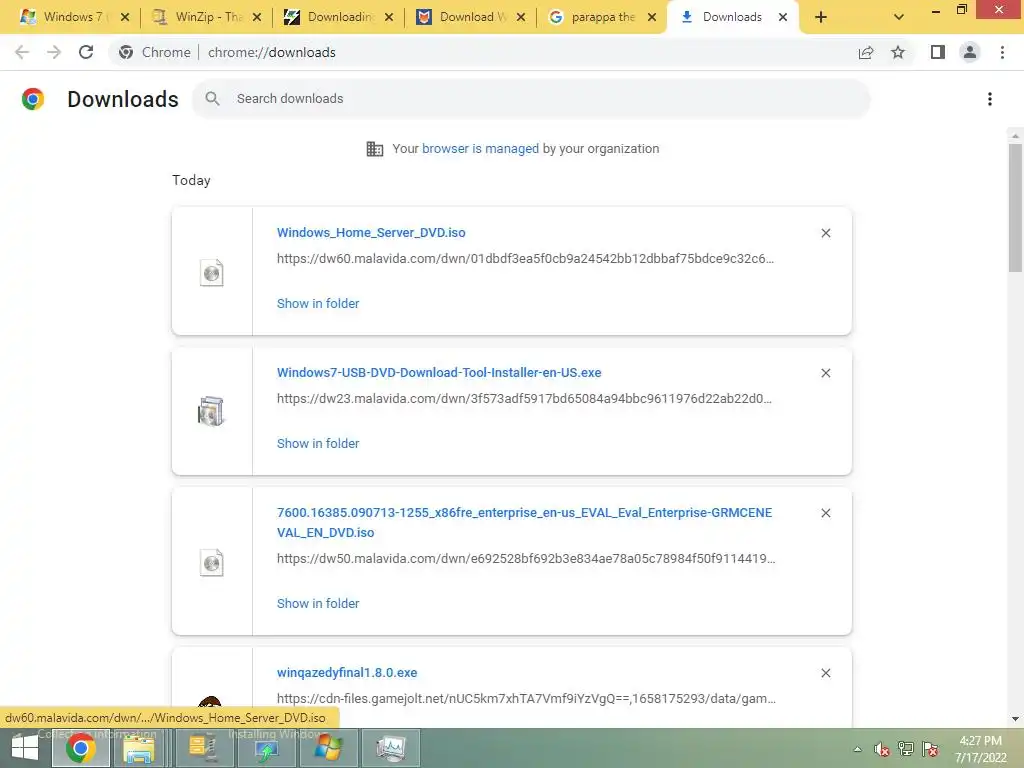This screenshot has height=768, width=1024.
Task: Close the Windows 7 tab
Action: click(125, 17)
